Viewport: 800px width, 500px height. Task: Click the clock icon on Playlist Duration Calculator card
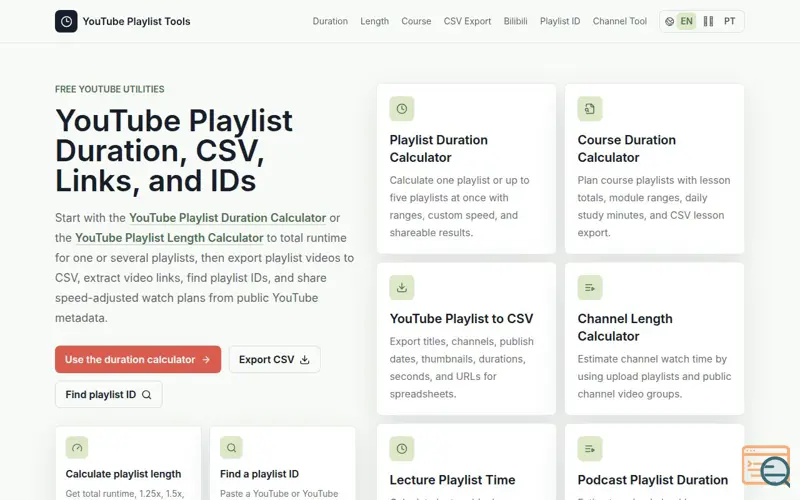pyautogui.click(x=402, y=109)
